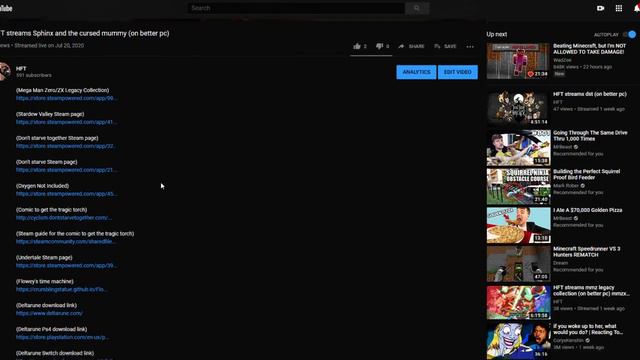Image resolution: width=640 pixels, height=360 pixels.
Task: Click title 'Minecraft Speedrunner VS 3 Hunters REMATCH'
Action: pyautogui.click(x=587, y=252)
